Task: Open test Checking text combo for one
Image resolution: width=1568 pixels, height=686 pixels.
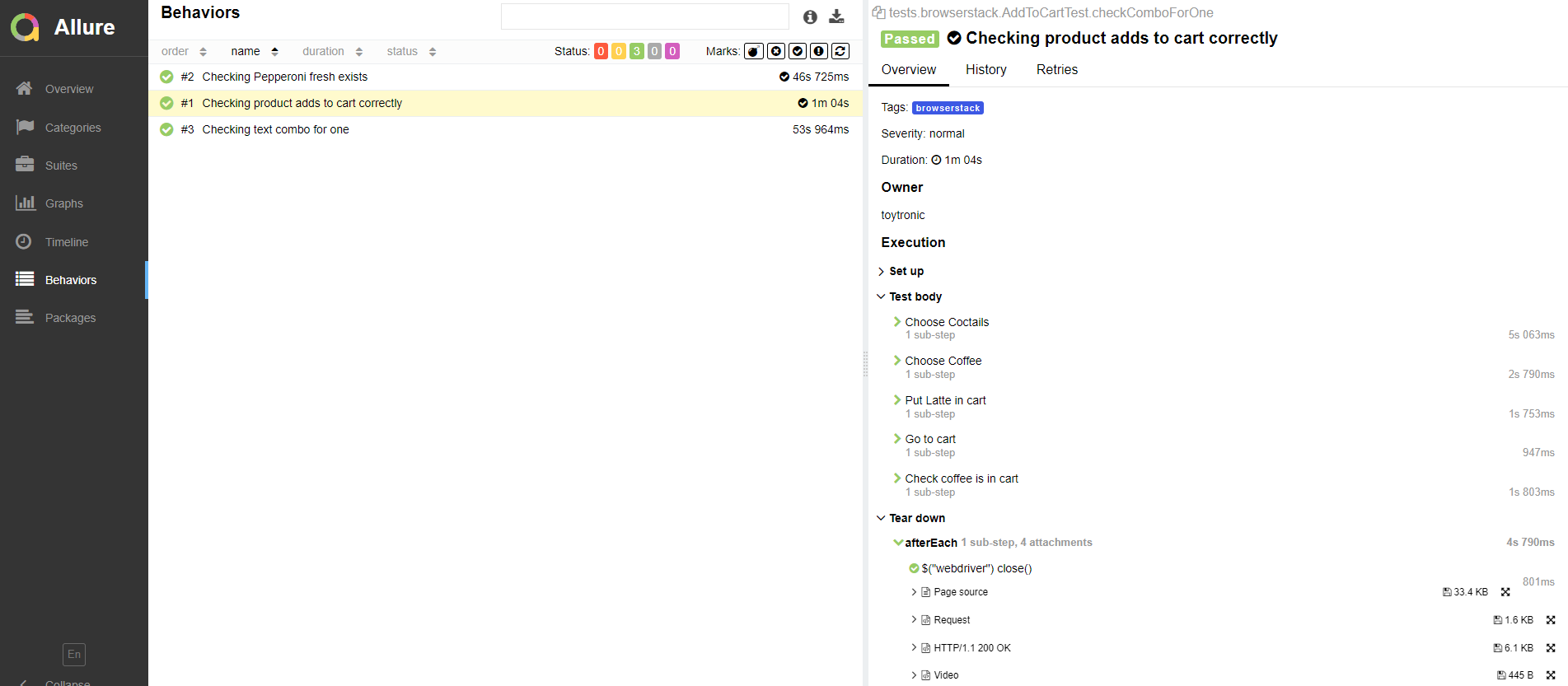Action: pos(505,129)
